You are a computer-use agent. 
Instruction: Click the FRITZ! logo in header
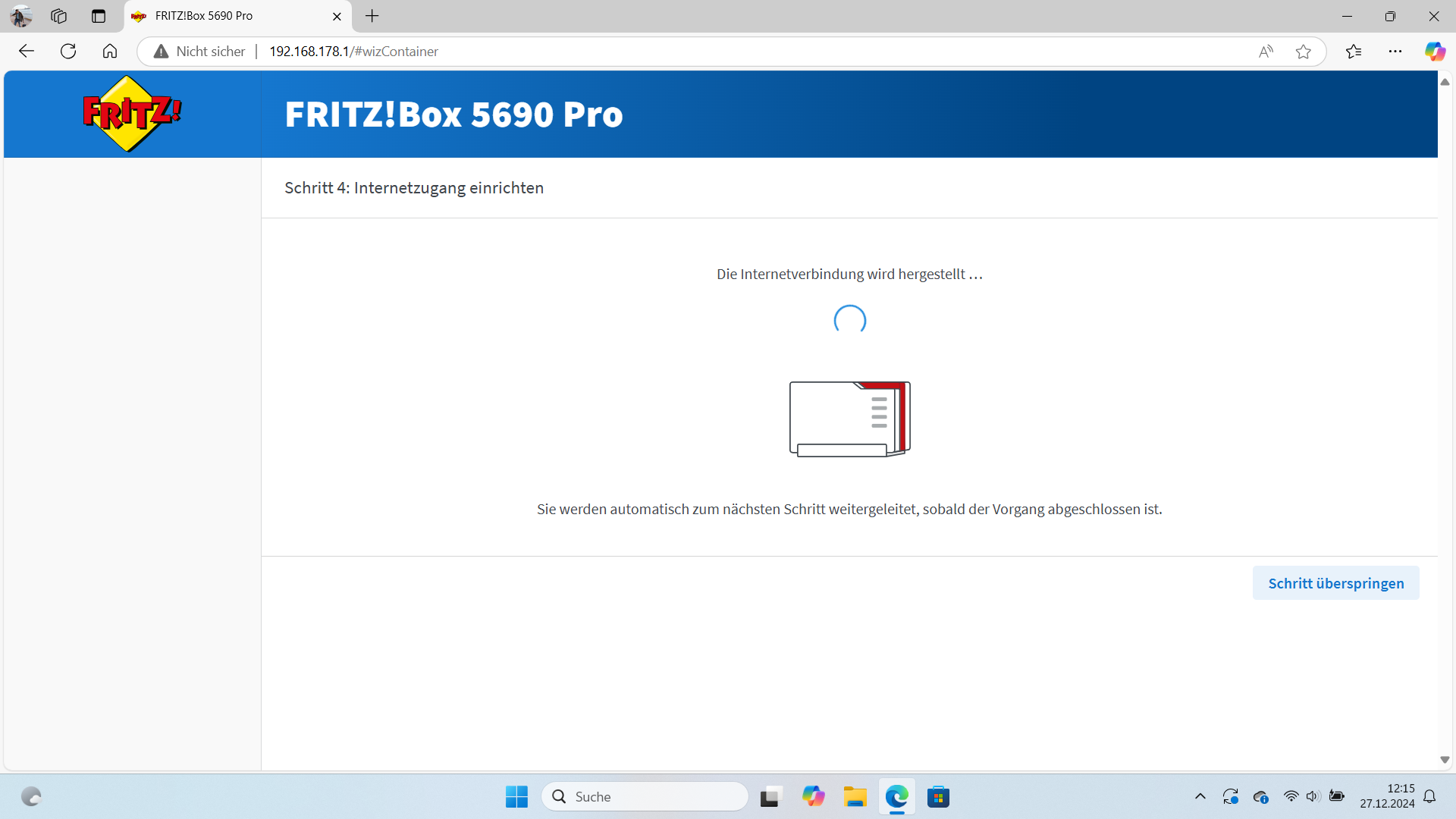coord(132,114)
